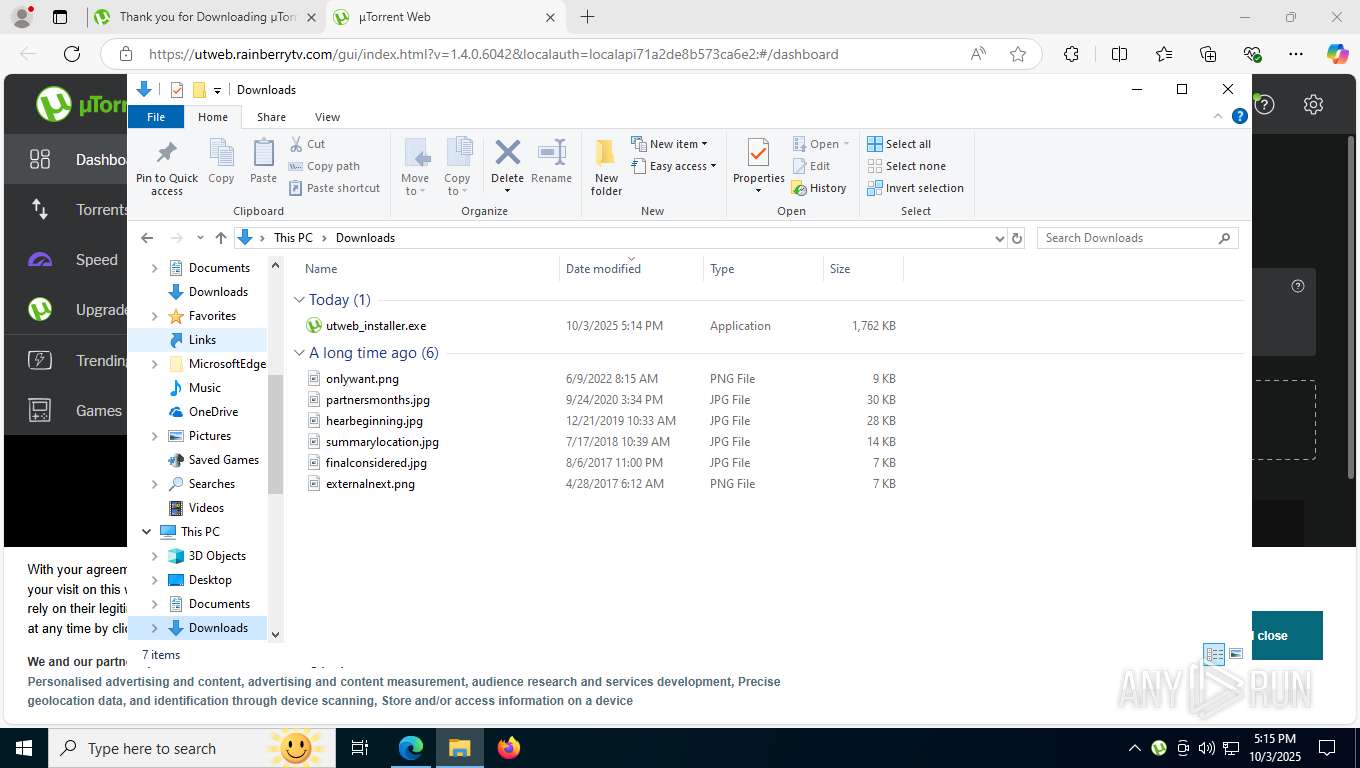Expand Pictures in navigation pane
The height and width of the screenshot is (768, 1360).
154,436
